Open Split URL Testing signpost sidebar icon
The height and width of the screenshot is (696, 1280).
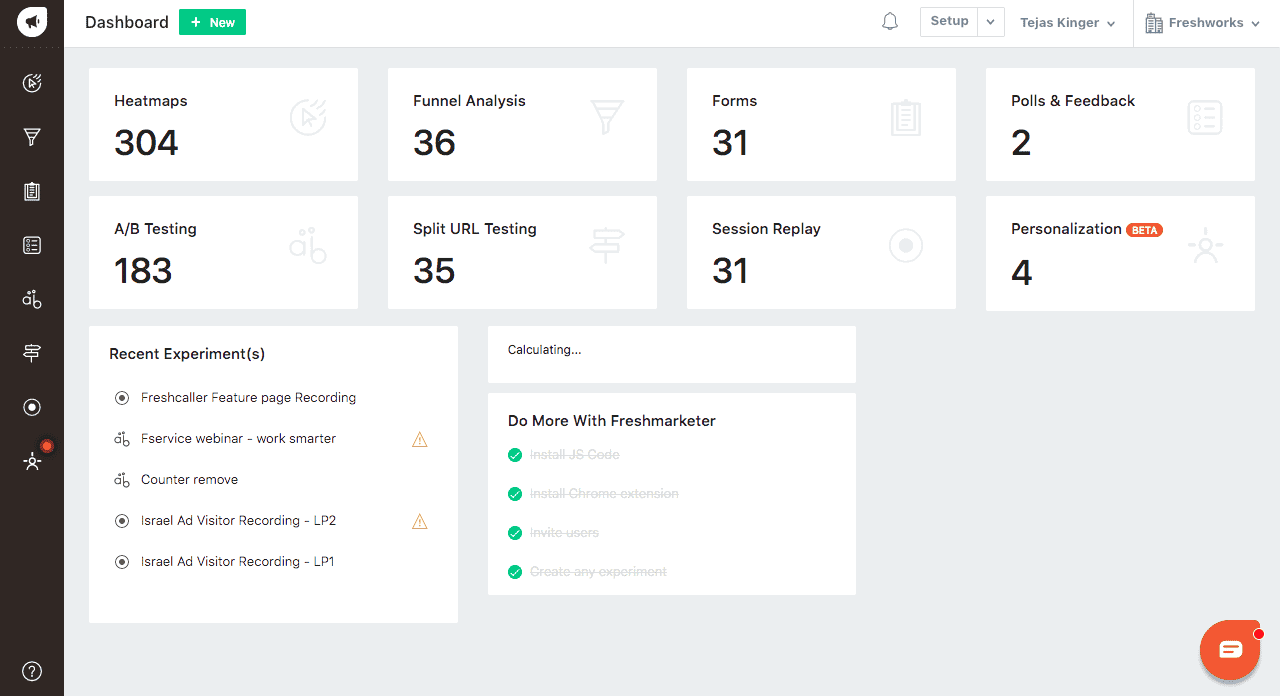(32, 353)
